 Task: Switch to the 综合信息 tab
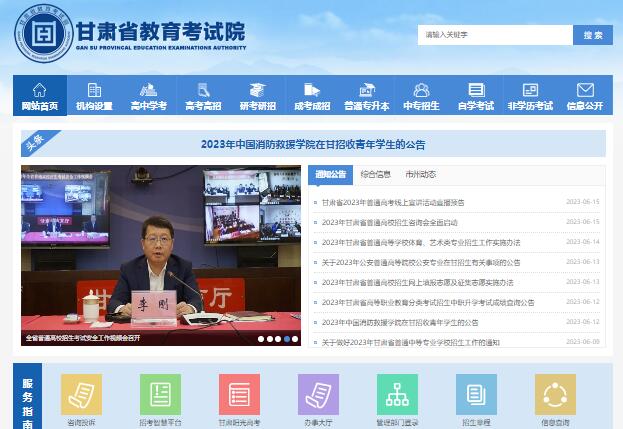375,174
